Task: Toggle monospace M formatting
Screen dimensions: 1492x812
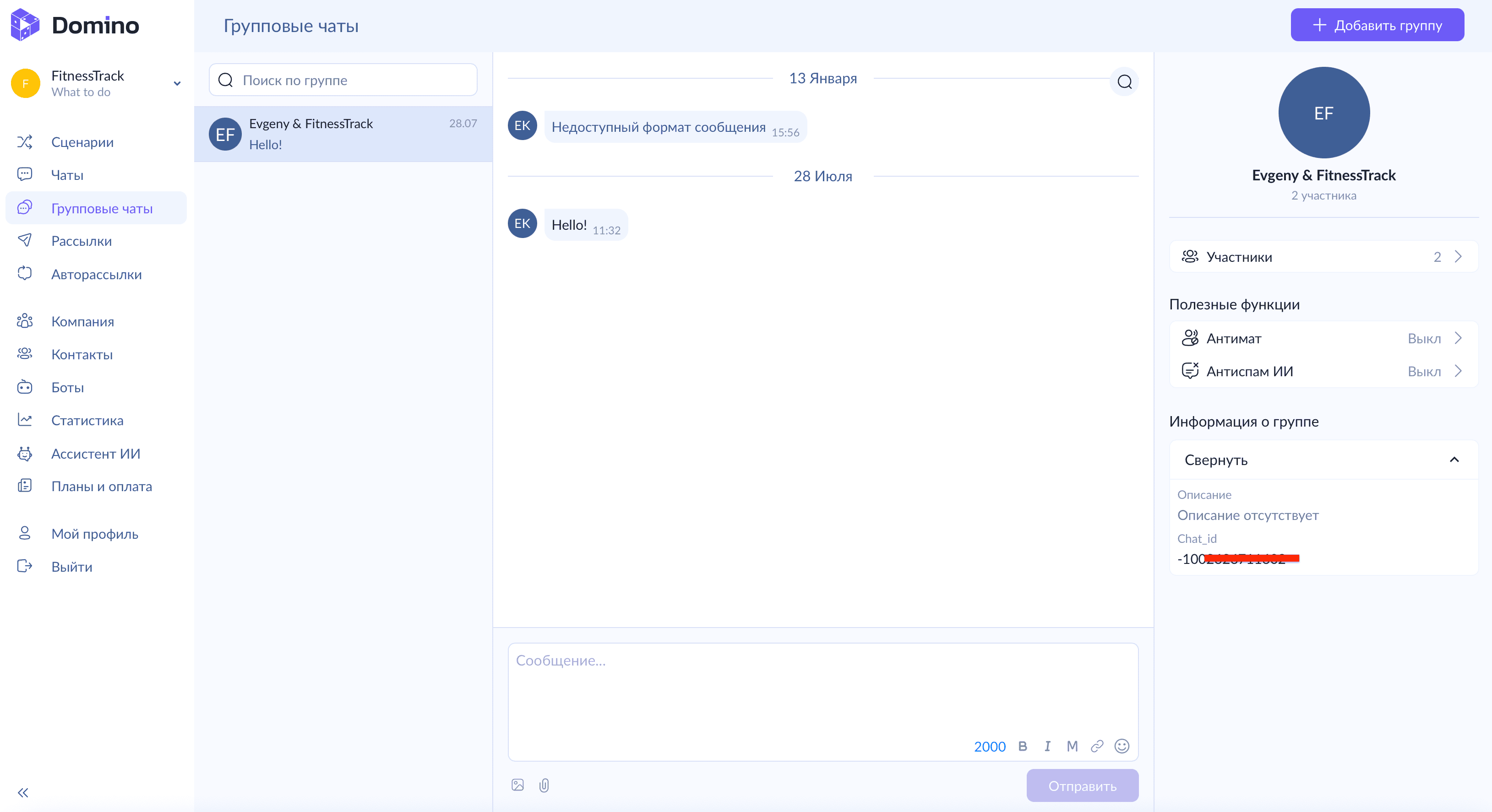Action: pyautogui.click(x=1072, y=746)
